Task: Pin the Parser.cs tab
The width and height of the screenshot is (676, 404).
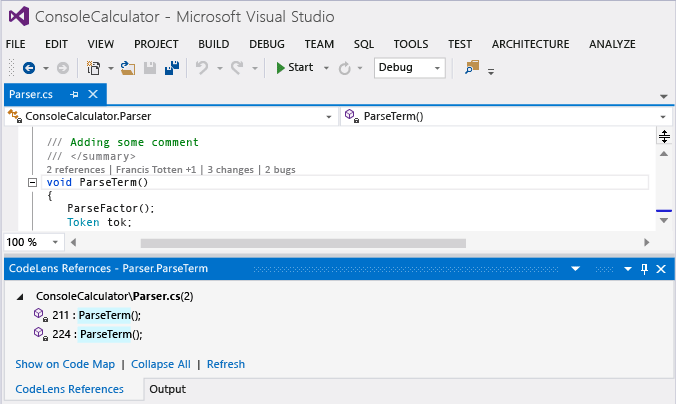Action: [74, 94]
